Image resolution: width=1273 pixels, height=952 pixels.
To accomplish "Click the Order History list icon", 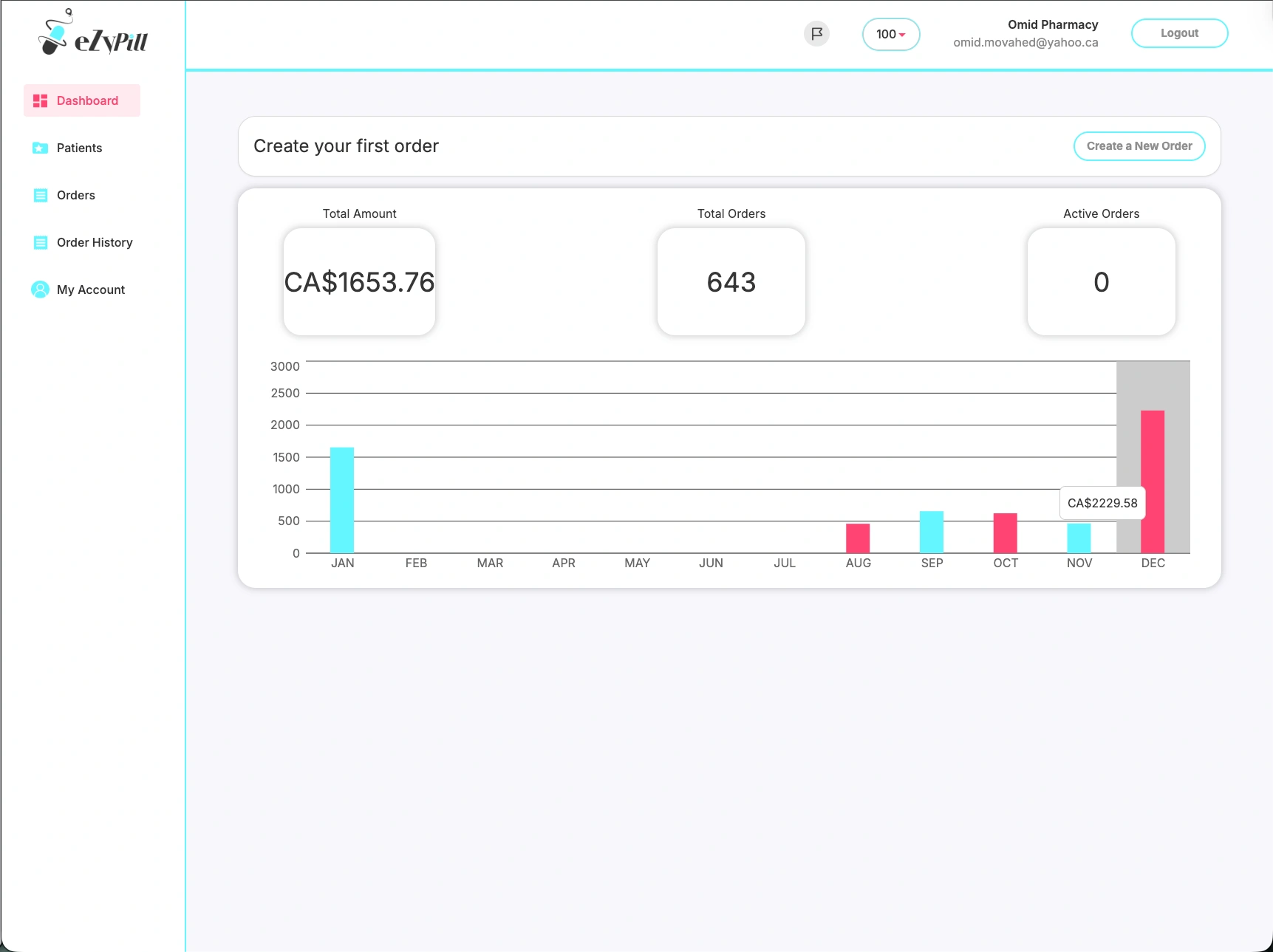I will tap(41, 243).
